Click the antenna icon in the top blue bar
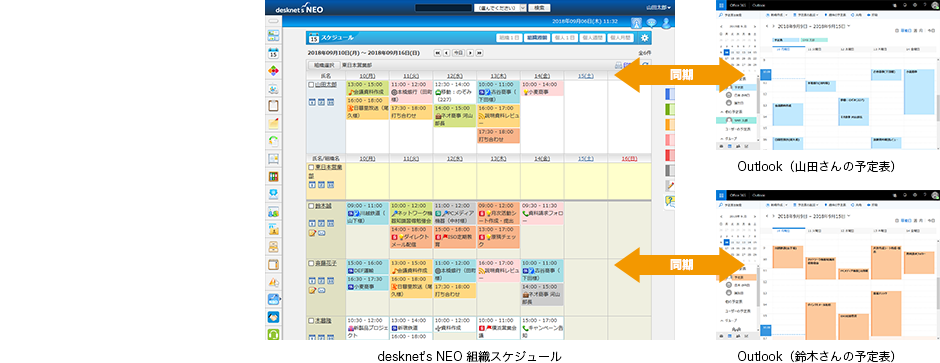The height and width of the screenshot is (363, 940). point(637,22)
